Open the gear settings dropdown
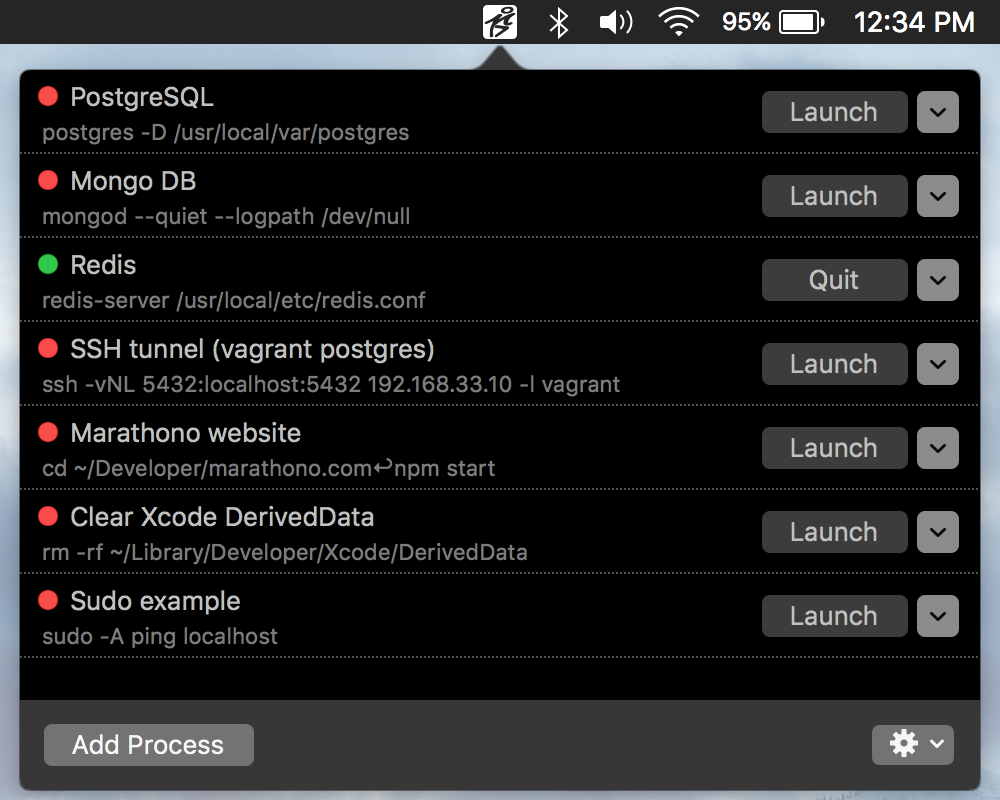Image resolution: width=1000 pixels, height=800 pixels. (913, 744)
